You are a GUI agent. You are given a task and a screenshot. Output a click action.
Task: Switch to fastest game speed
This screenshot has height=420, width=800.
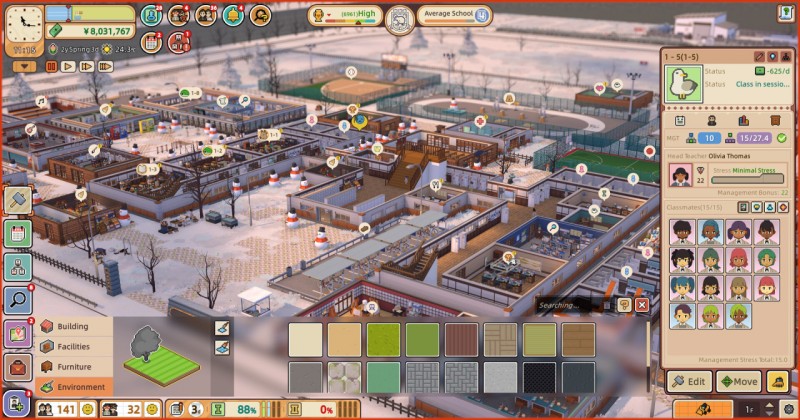tap(106, 66)
